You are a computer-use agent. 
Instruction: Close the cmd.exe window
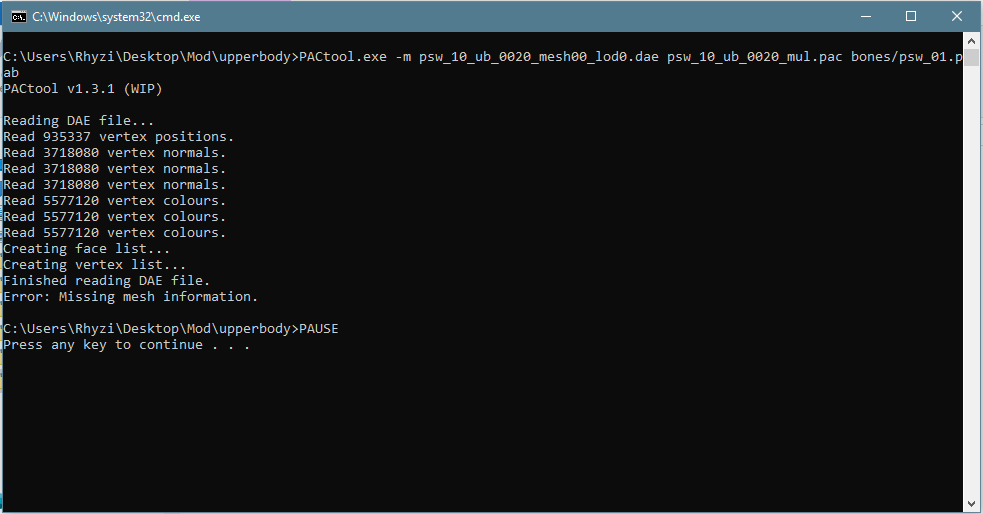(957, 16)
